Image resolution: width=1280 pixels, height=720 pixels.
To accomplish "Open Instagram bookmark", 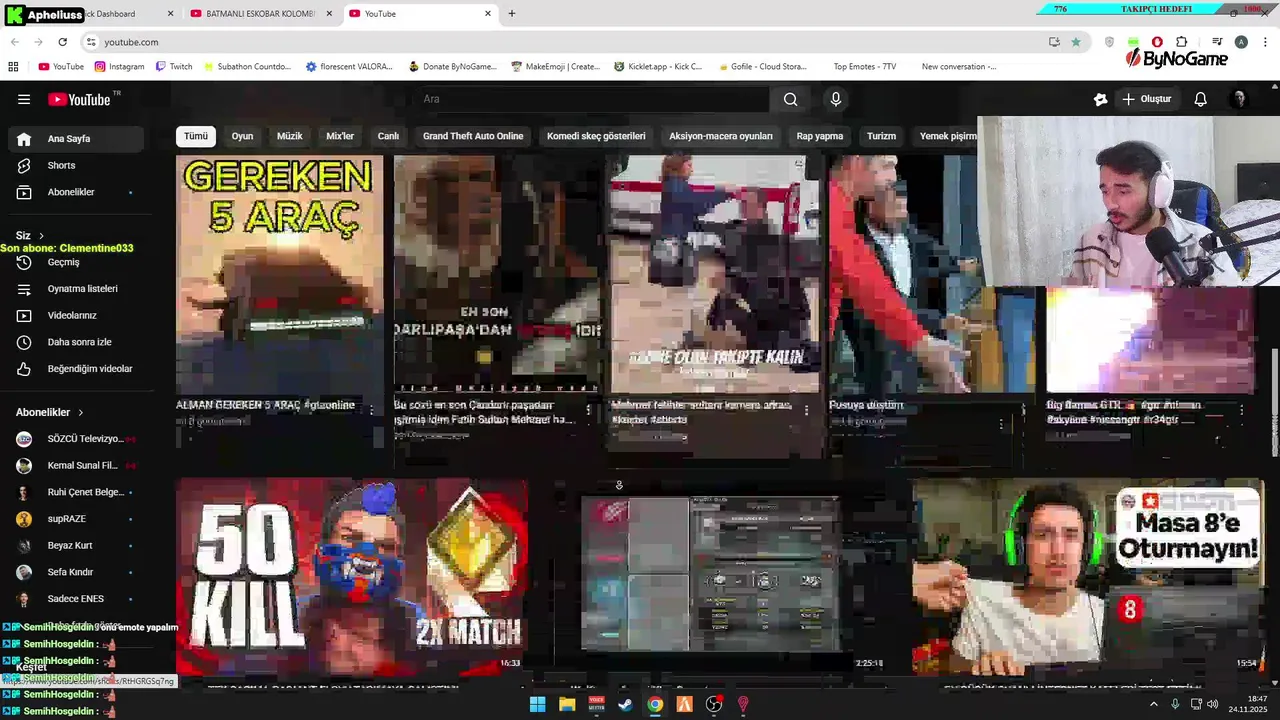I will pos(119,67).
